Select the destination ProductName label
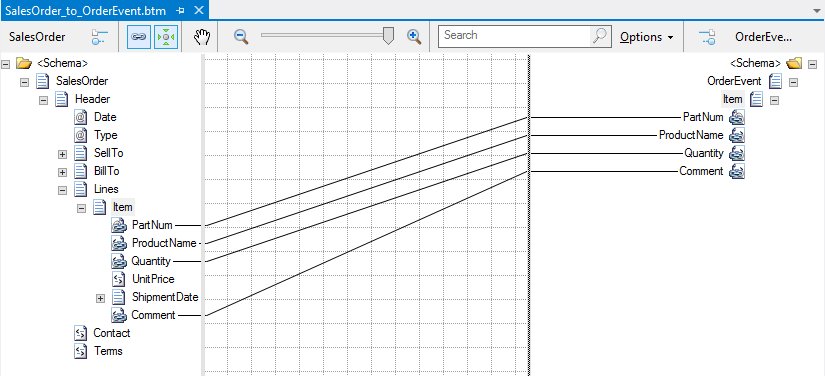 click(x=691, y=135)
